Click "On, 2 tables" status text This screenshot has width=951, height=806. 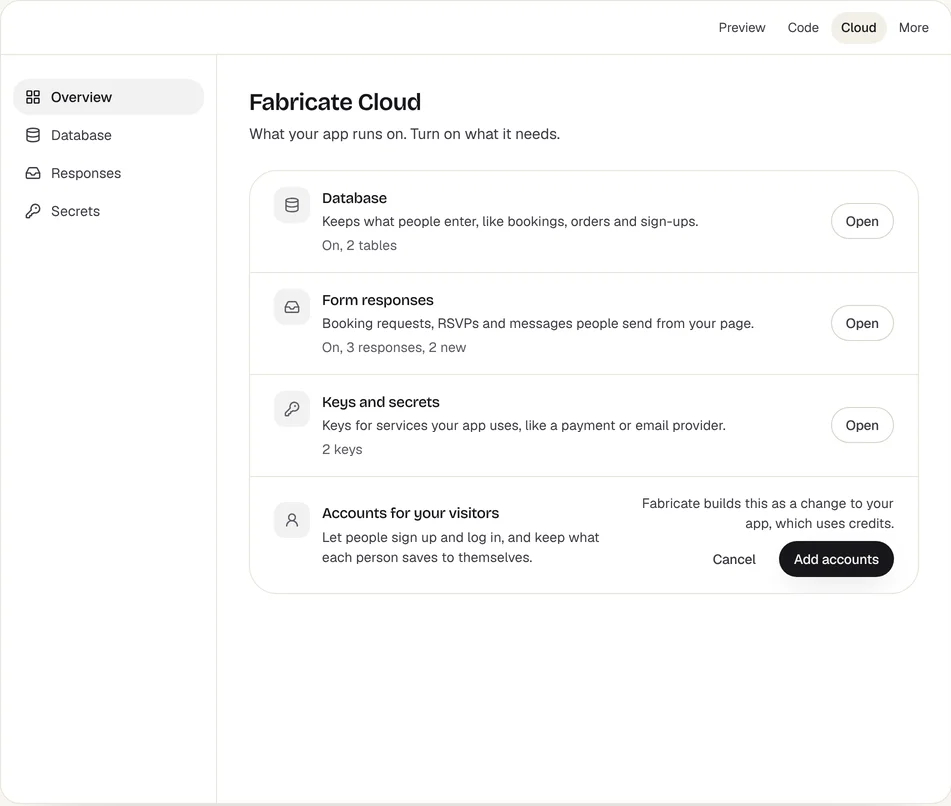click(359, 246)
